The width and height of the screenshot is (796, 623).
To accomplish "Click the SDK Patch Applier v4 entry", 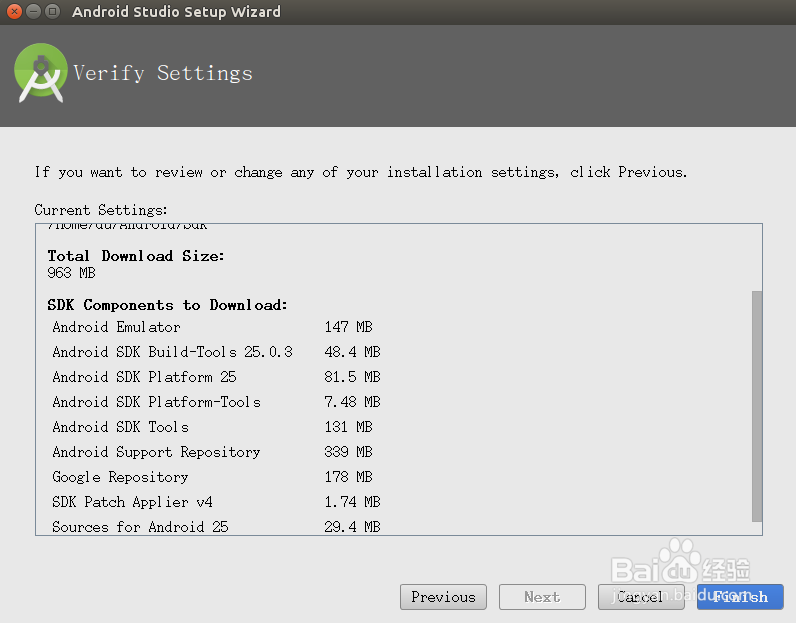I will coord(132,502).
